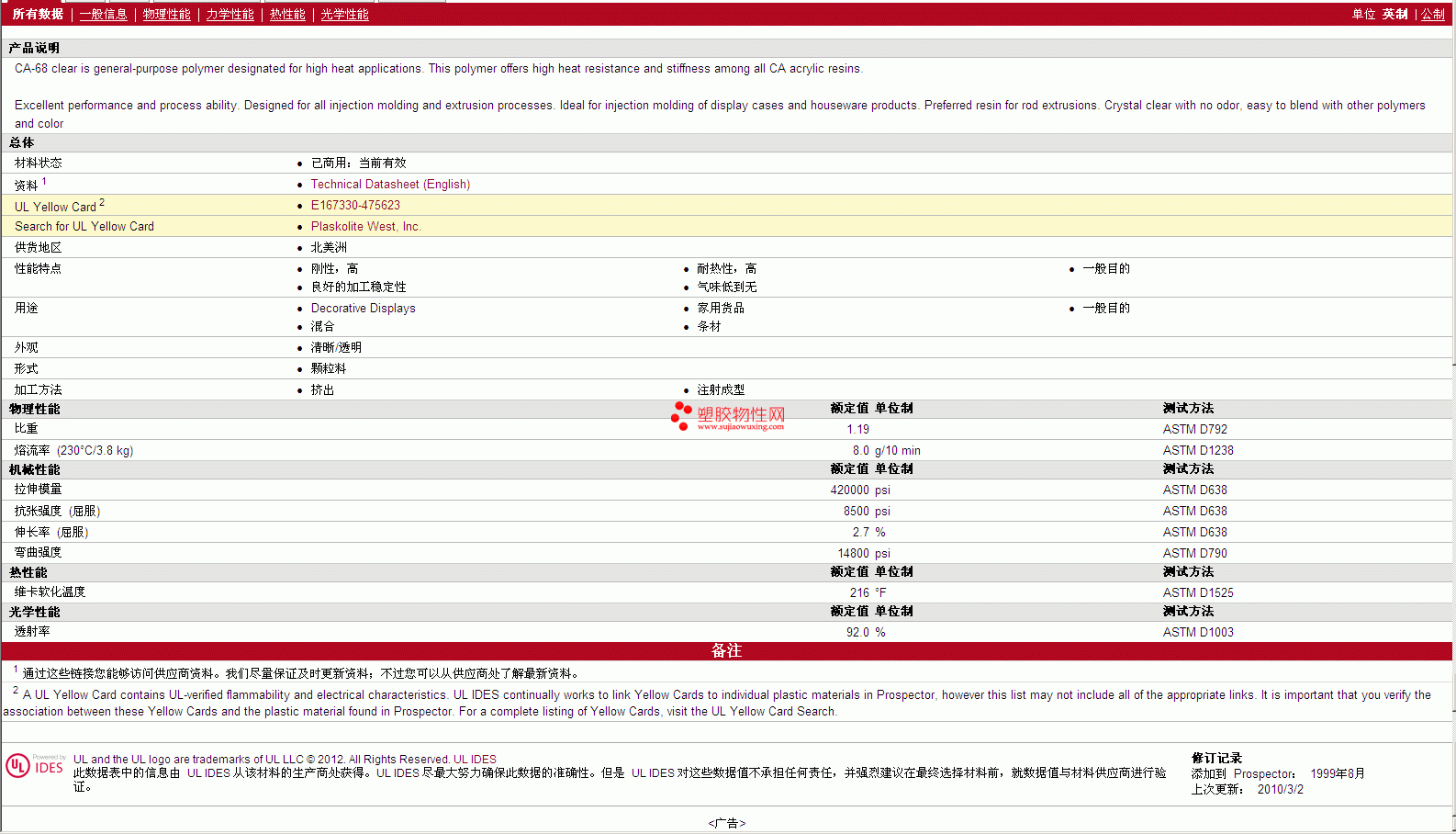
Task: Click the 广告 placeholder at bottom
Action: [726, 823]
